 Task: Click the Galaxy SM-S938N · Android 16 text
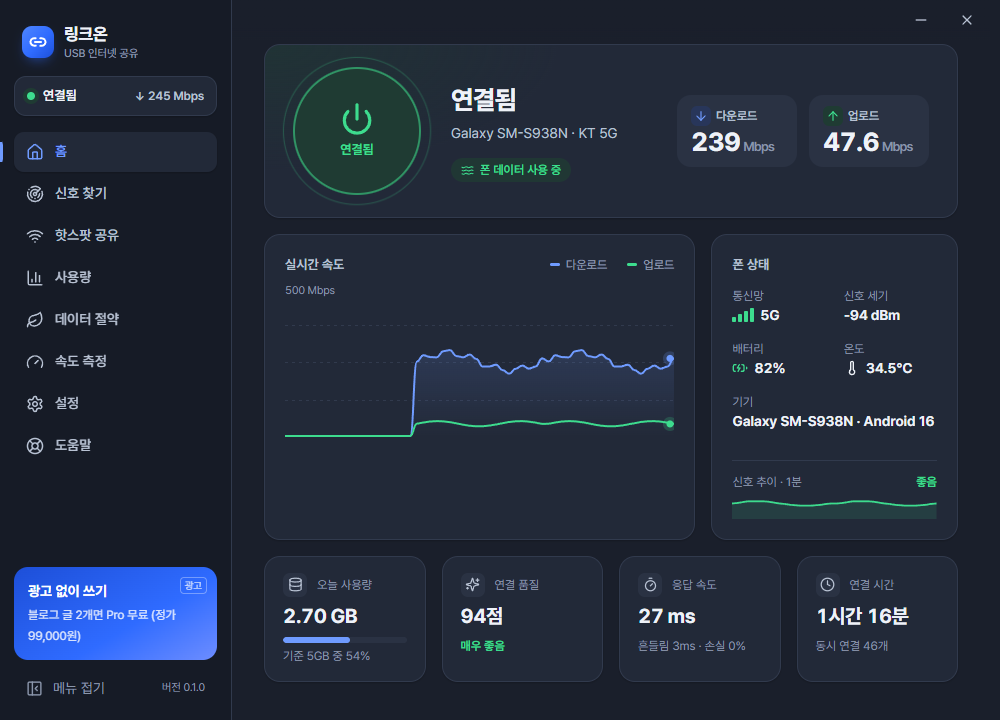[833, 422]
